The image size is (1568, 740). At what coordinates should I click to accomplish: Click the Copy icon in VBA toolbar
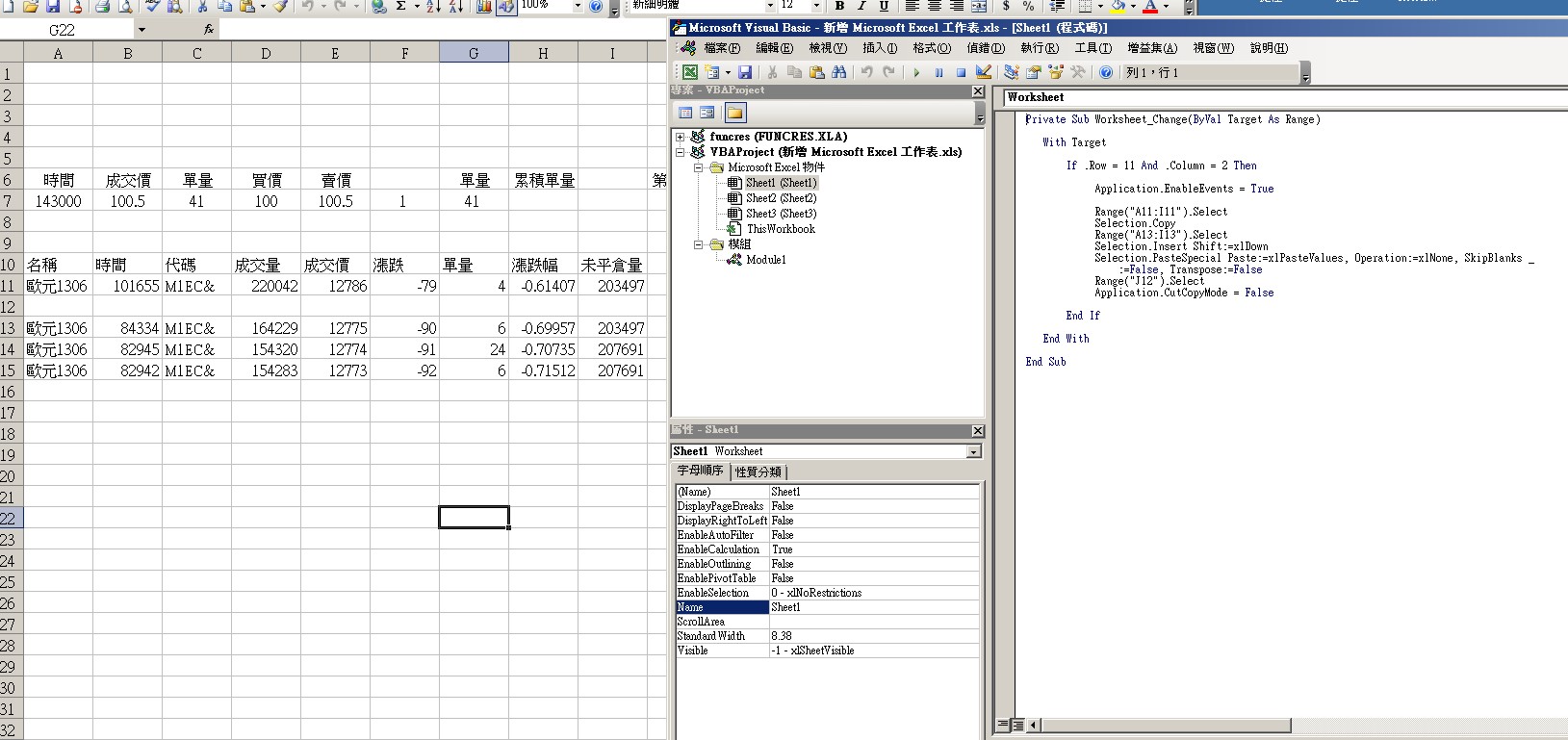pyautogui.click(x=794, y=72)
